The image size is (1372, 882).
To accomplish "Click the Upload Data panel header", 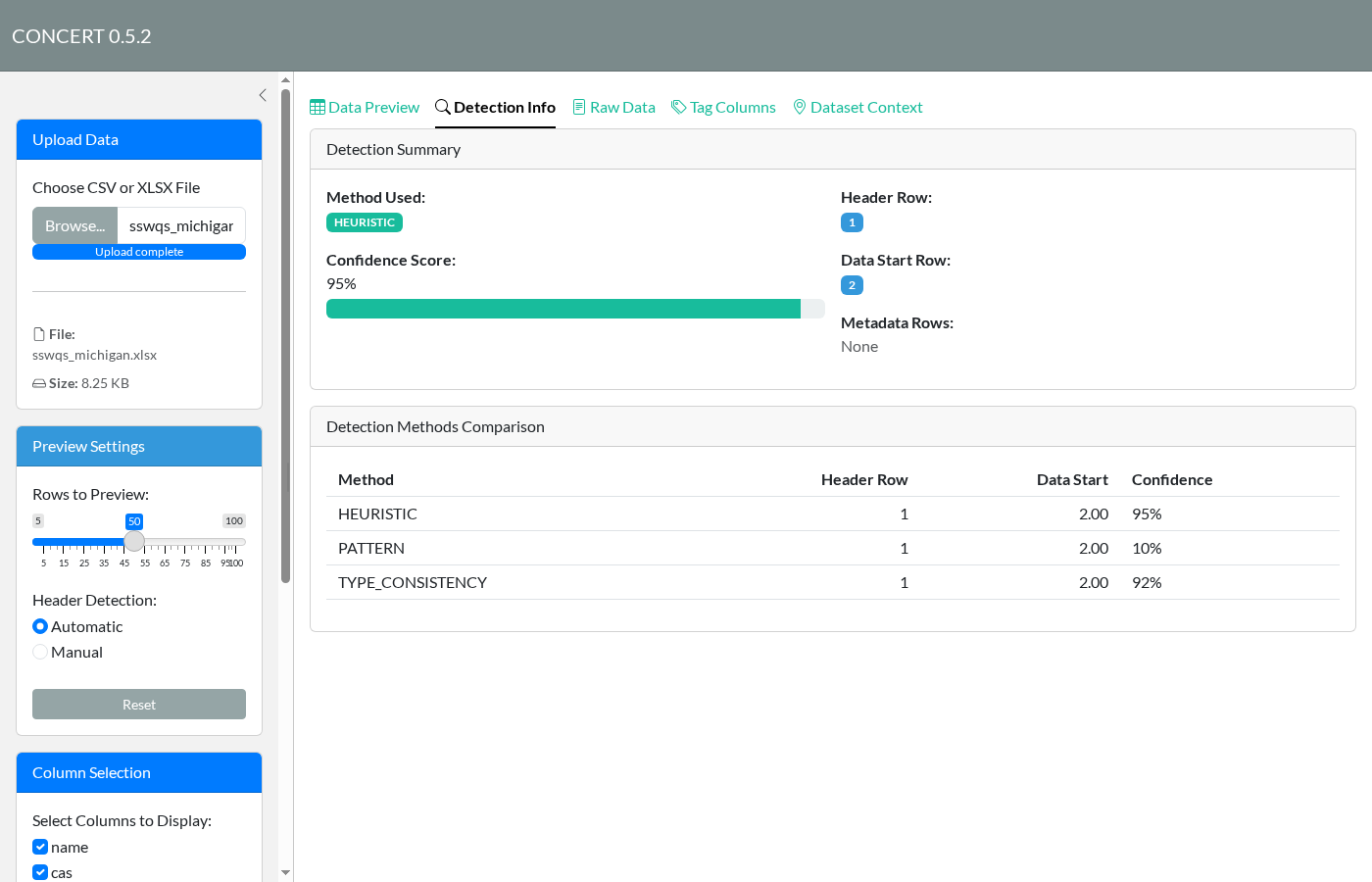I will coord(139,140).
